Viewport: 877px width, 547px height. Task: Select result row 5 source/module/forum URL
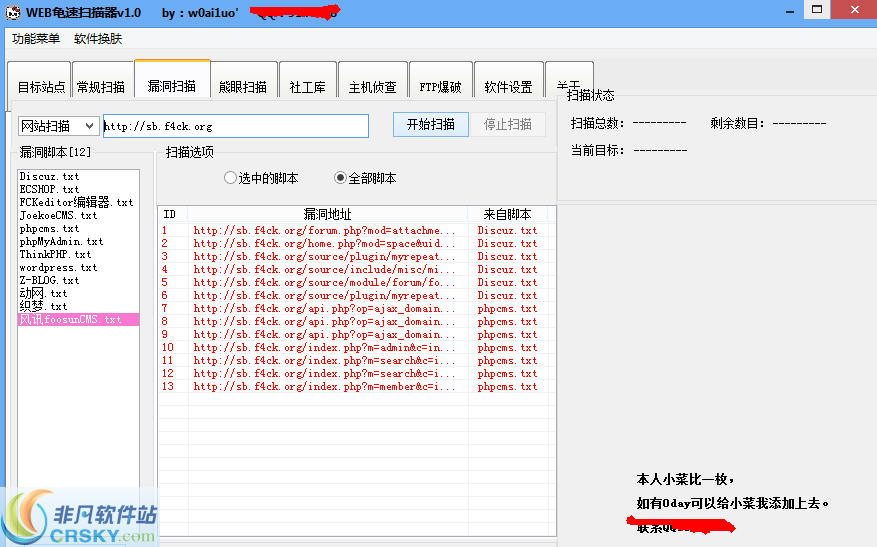point(324,282)
